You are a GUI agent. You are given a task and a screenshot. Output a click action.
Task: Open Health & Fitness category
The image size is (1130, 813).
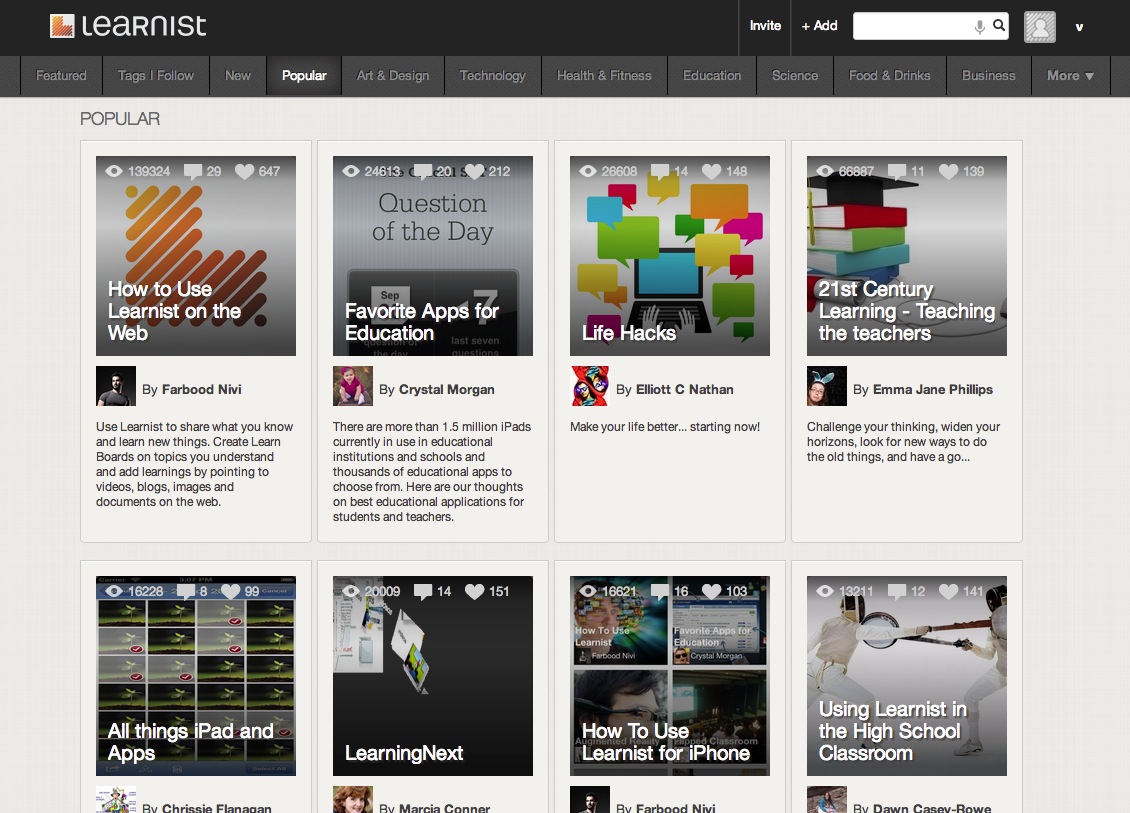click(x=604, y=76)
